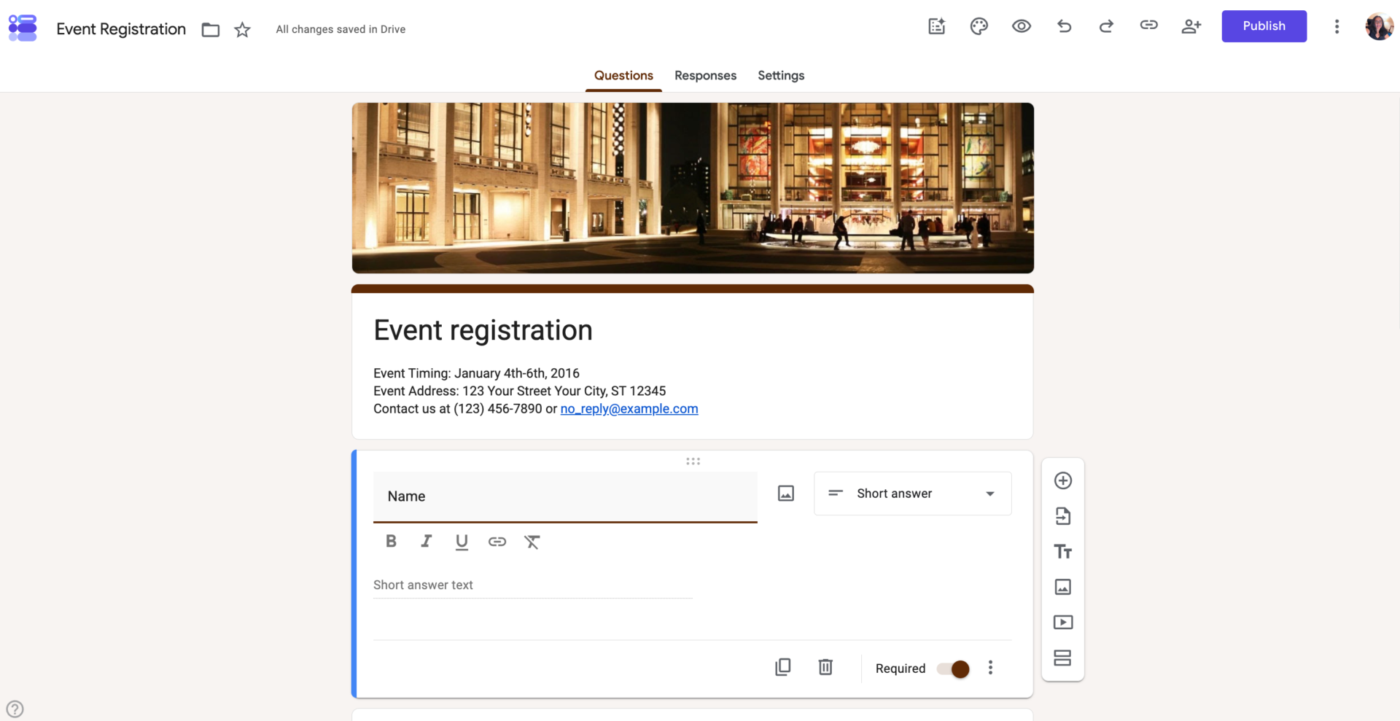Click the All changes saved in Drive status

coord(341,30)
